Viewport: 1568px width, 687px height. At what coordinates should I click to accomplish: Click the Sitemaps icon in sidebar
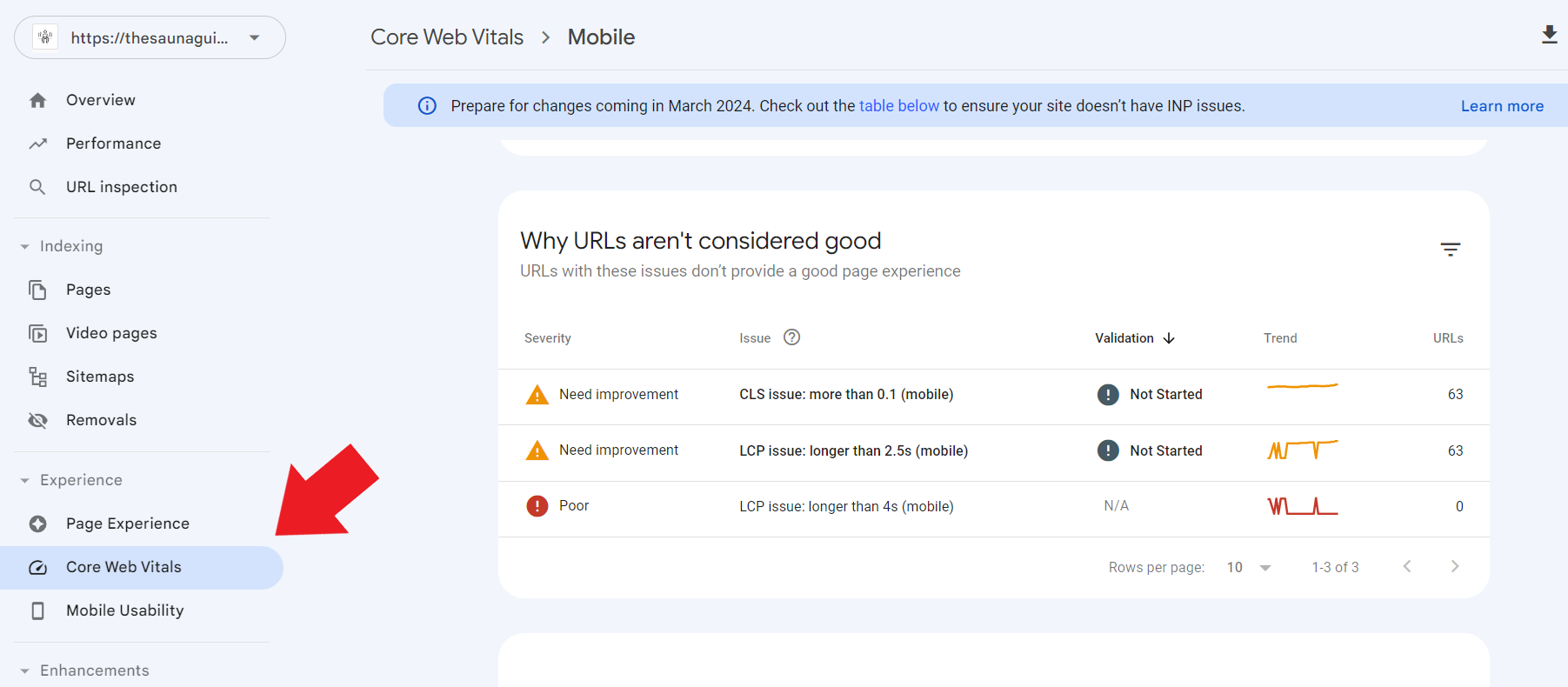[x=37, y=377]
